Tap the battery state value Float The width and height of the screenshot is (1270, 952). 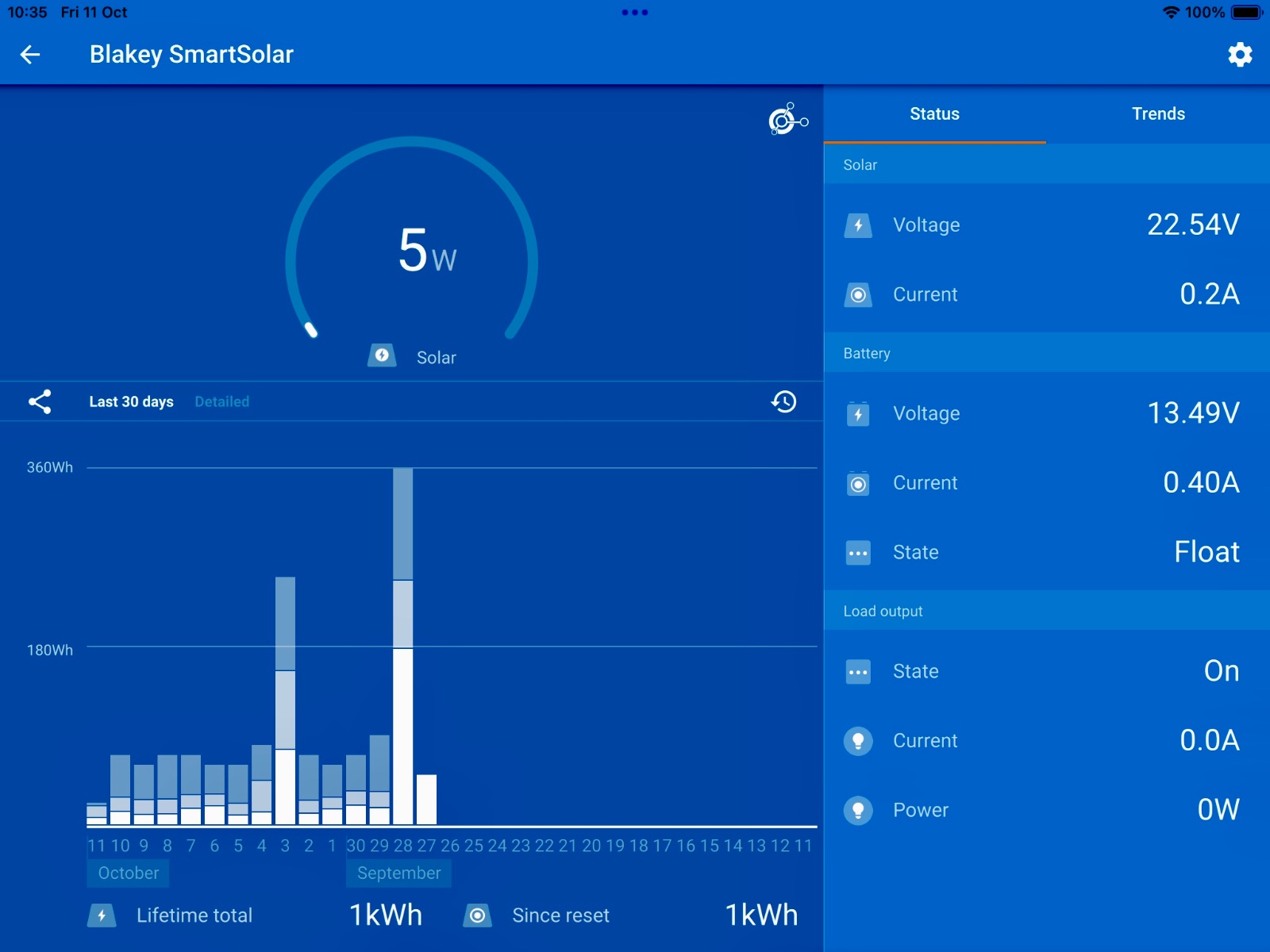[1206, 551]
